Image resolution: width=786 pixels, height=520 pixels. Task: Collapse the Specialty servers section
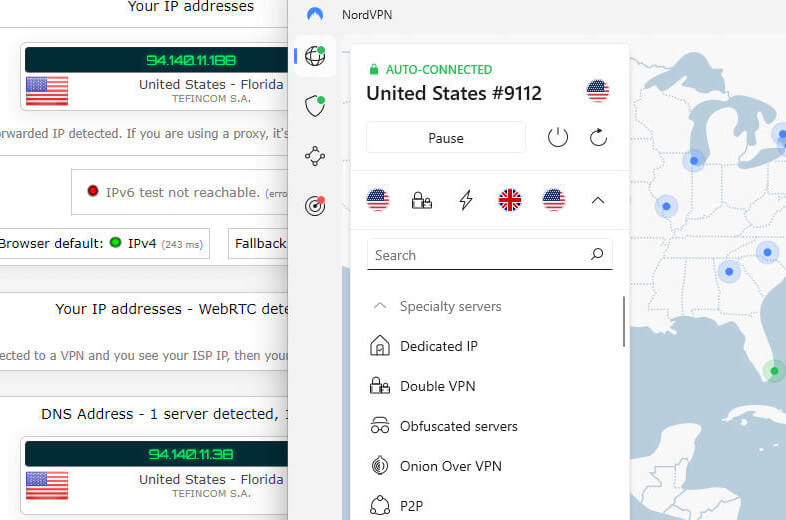(380, 306)
